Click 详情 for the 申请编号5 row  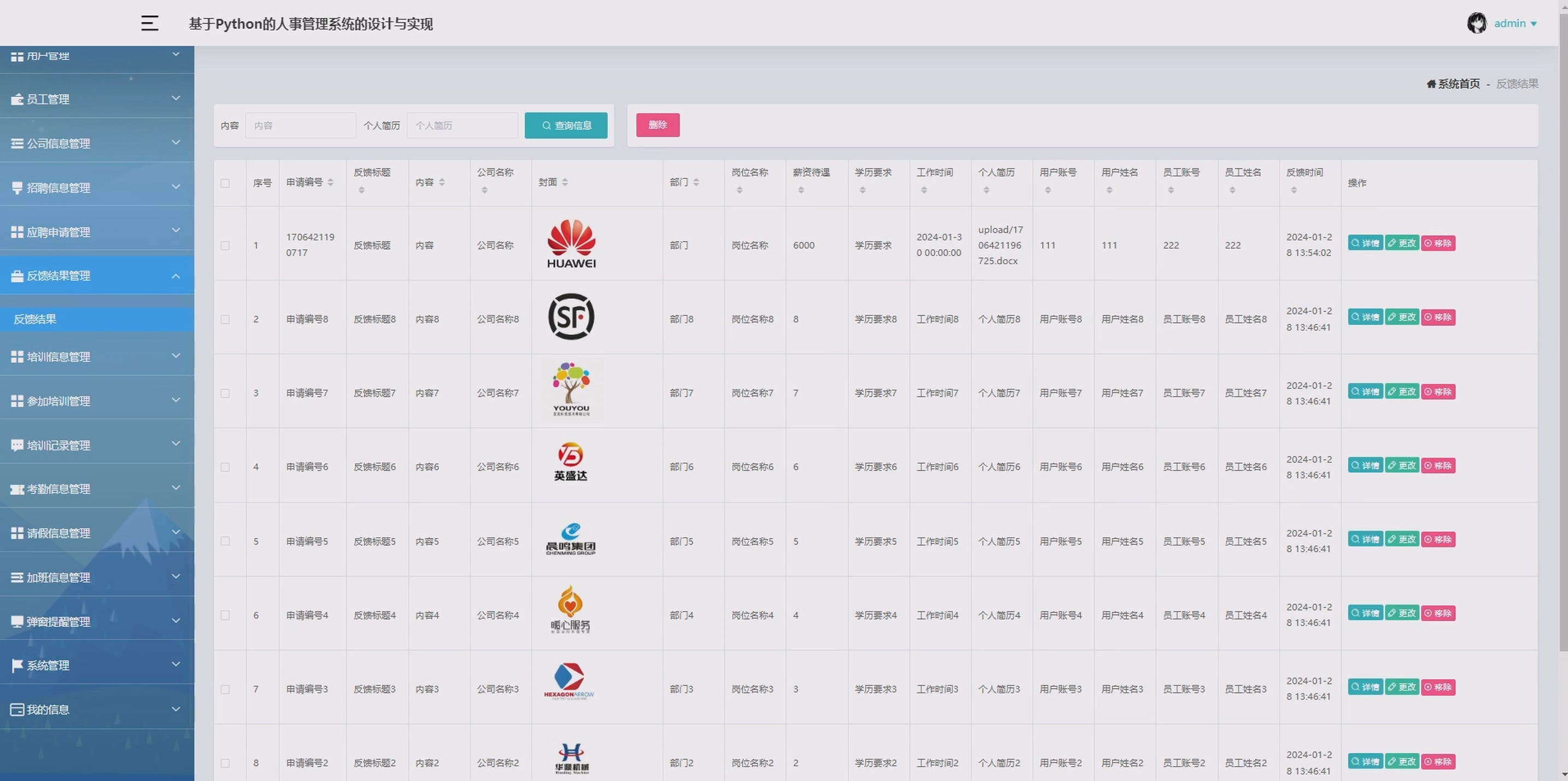coord(1365,539)
